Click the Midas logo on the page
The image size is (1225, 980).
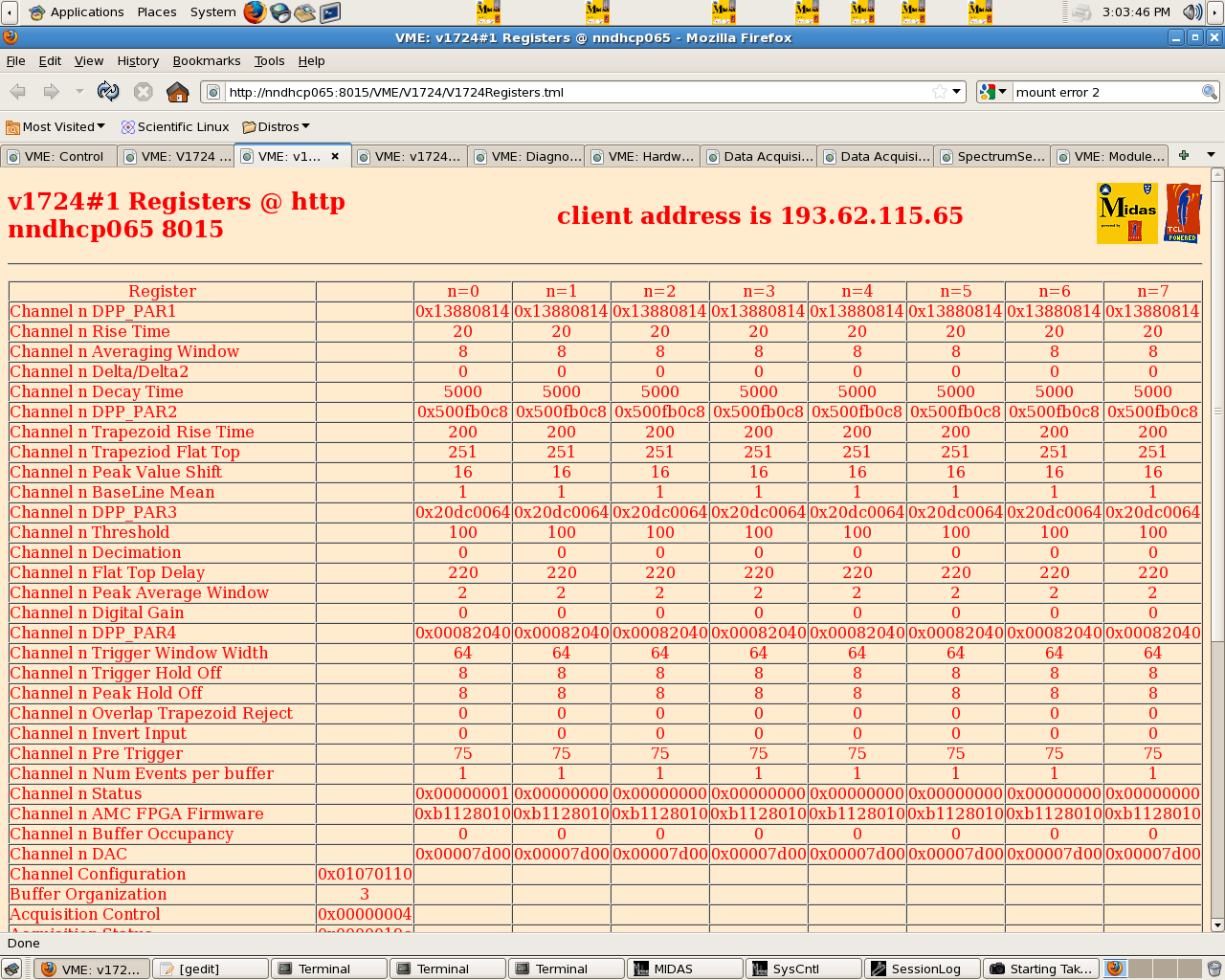pos(1127,213)
